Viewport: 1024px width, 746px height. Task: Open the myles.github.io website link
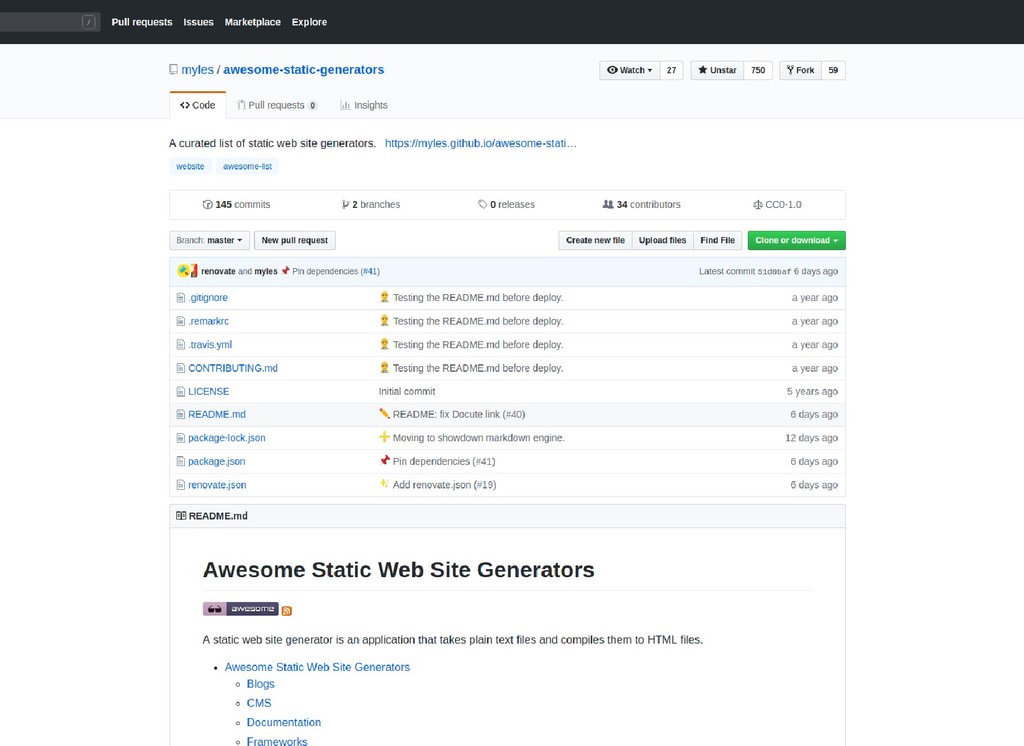[x=481, y=143]
